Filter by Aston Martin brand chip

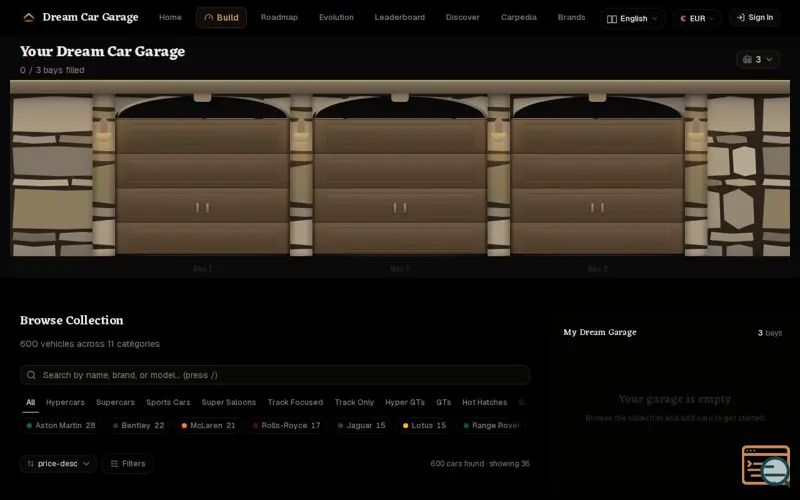61,426
